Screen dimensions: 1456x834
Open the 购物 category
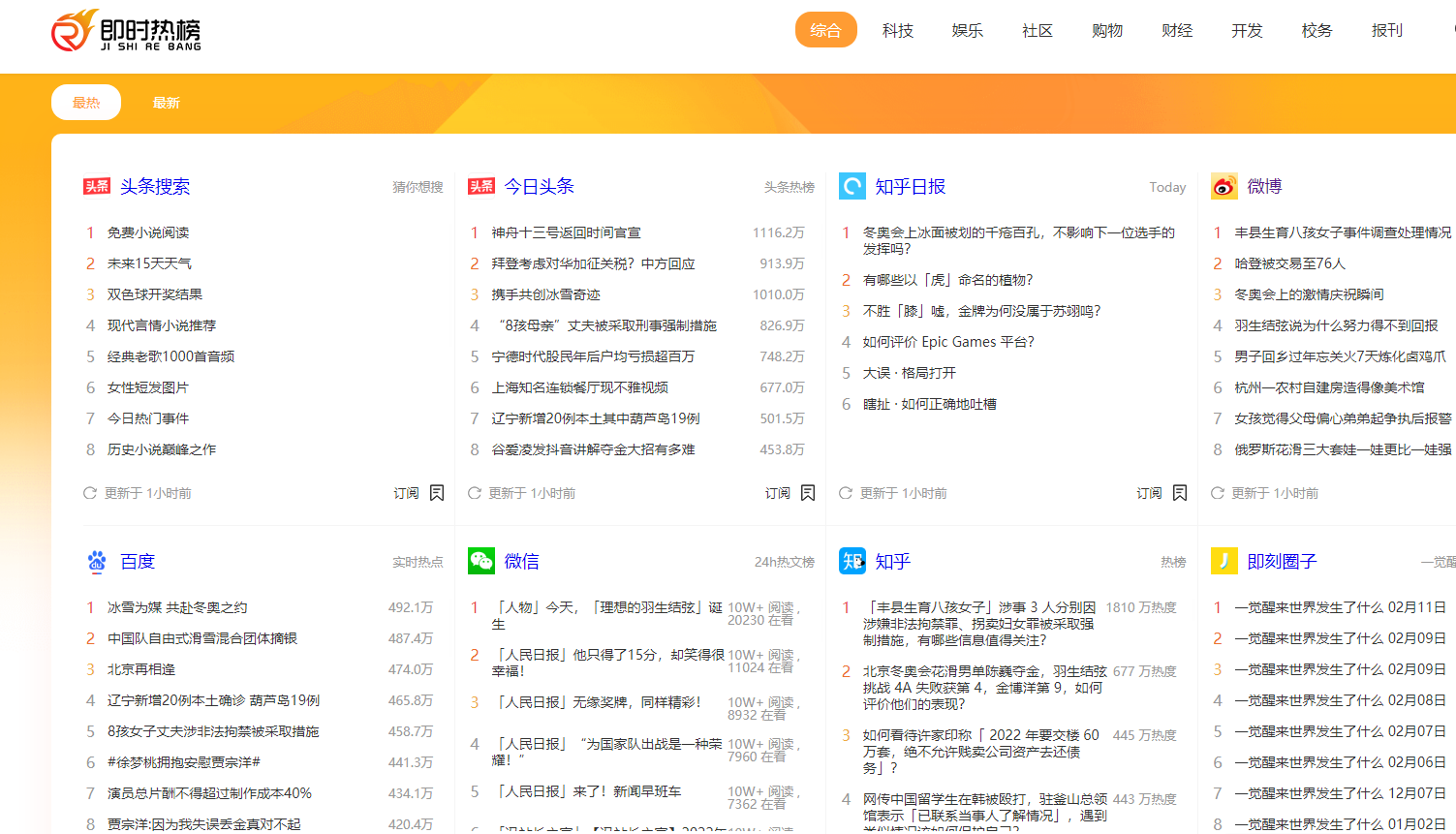point(1107,30)
